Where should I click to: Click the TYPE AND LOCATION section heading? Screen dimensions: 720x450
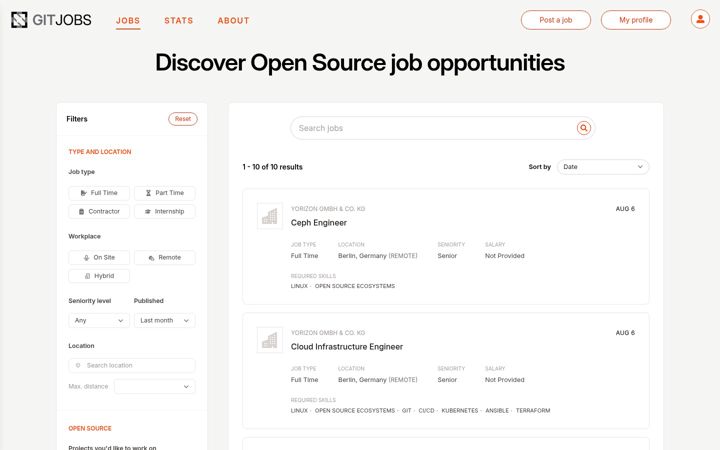[x=100, y=152]
